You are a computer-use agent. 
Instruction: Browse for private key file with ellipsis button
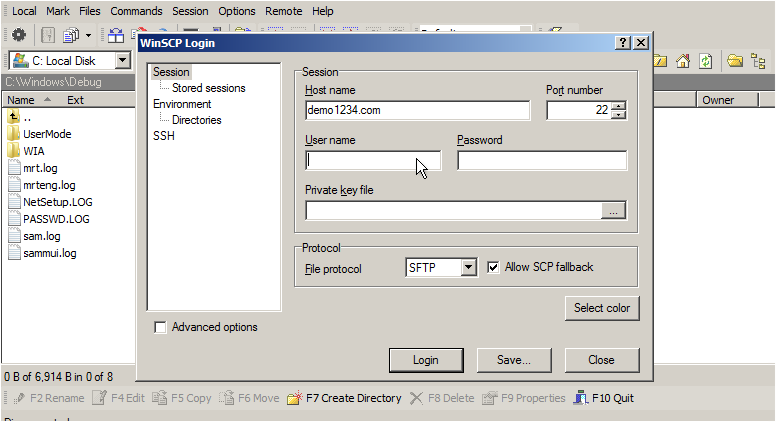pos(613,211)
